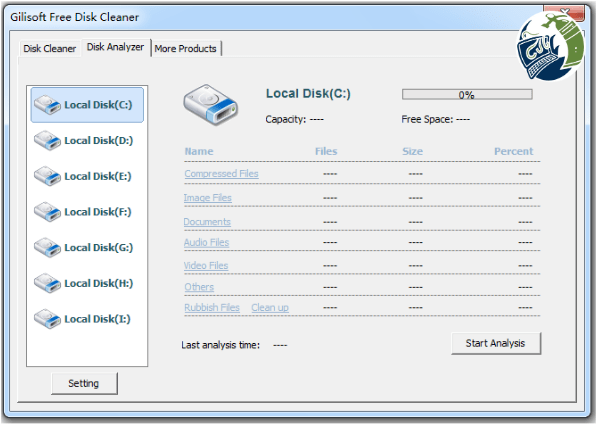Click the Name column header

tap(199, 151)
